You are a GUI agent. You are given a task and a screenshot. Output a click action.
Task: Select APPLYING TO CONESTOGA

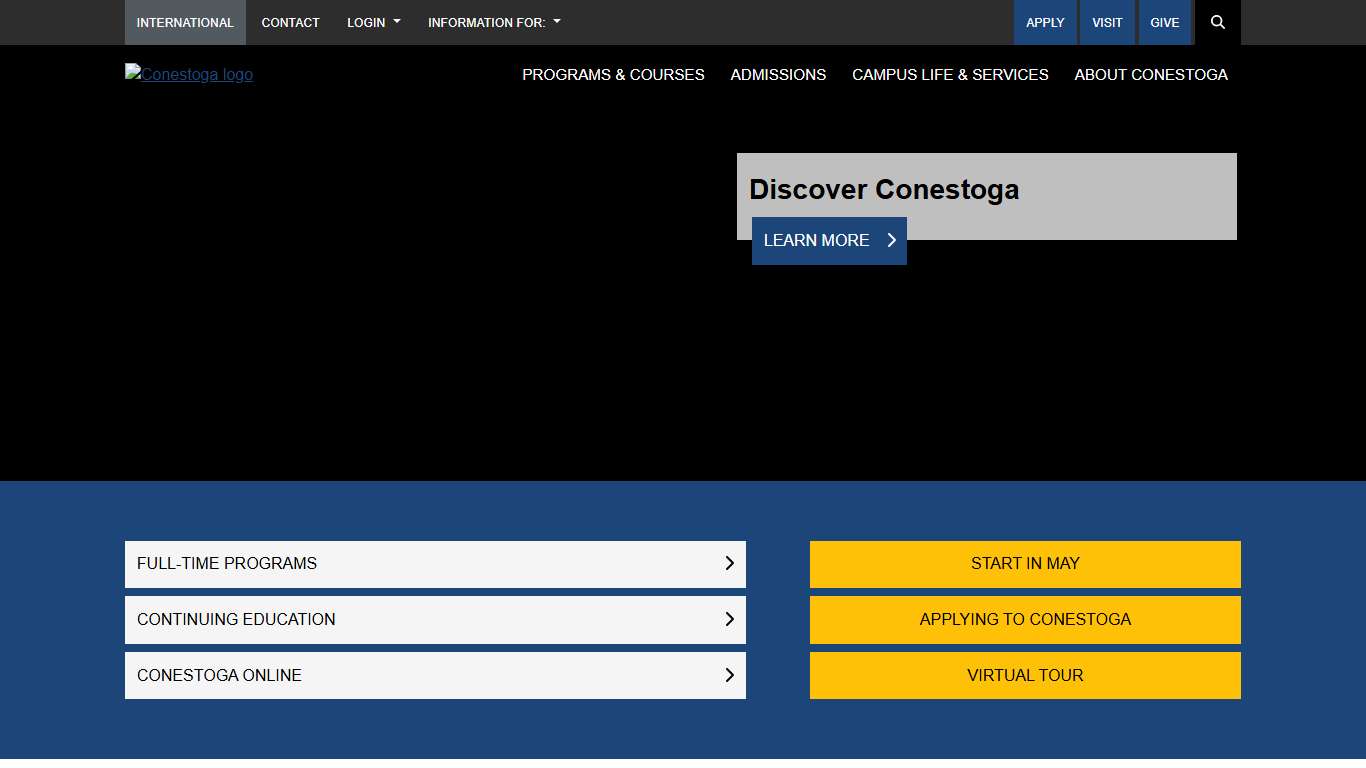tap(1024, 619)
